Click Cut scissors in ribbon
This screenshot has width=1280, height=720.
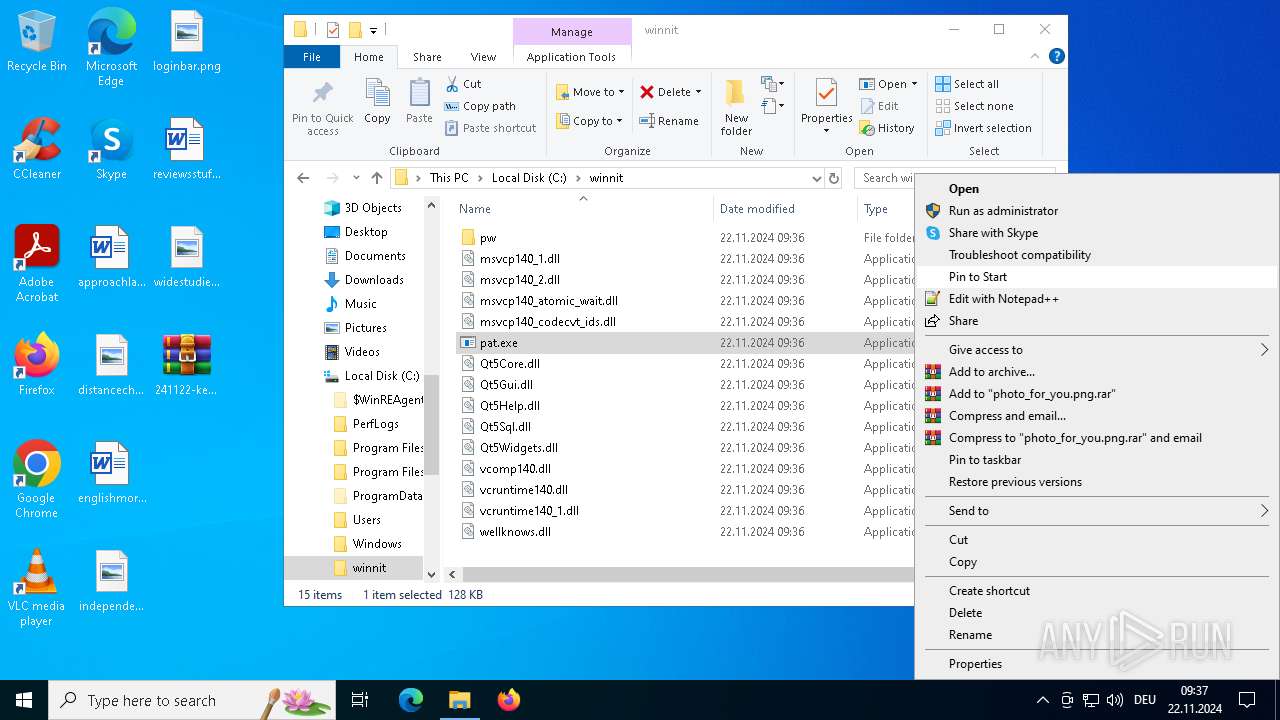point(464,84)
